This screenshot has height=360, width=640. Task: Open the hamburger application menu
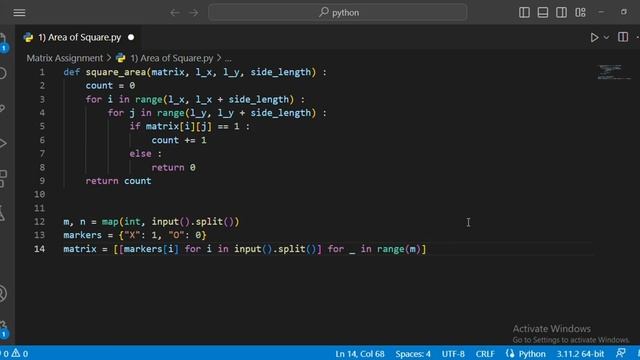[x=19, y=13]
